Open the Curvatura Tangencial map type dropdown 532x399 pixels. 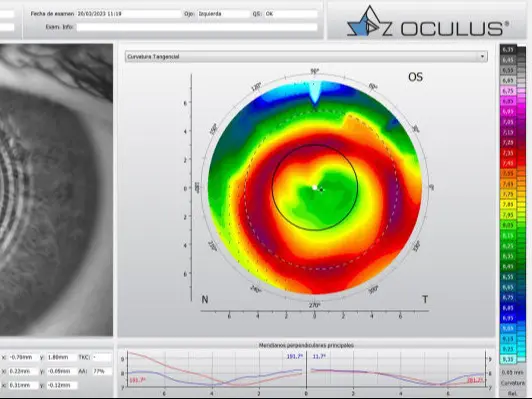coord(306,56)
